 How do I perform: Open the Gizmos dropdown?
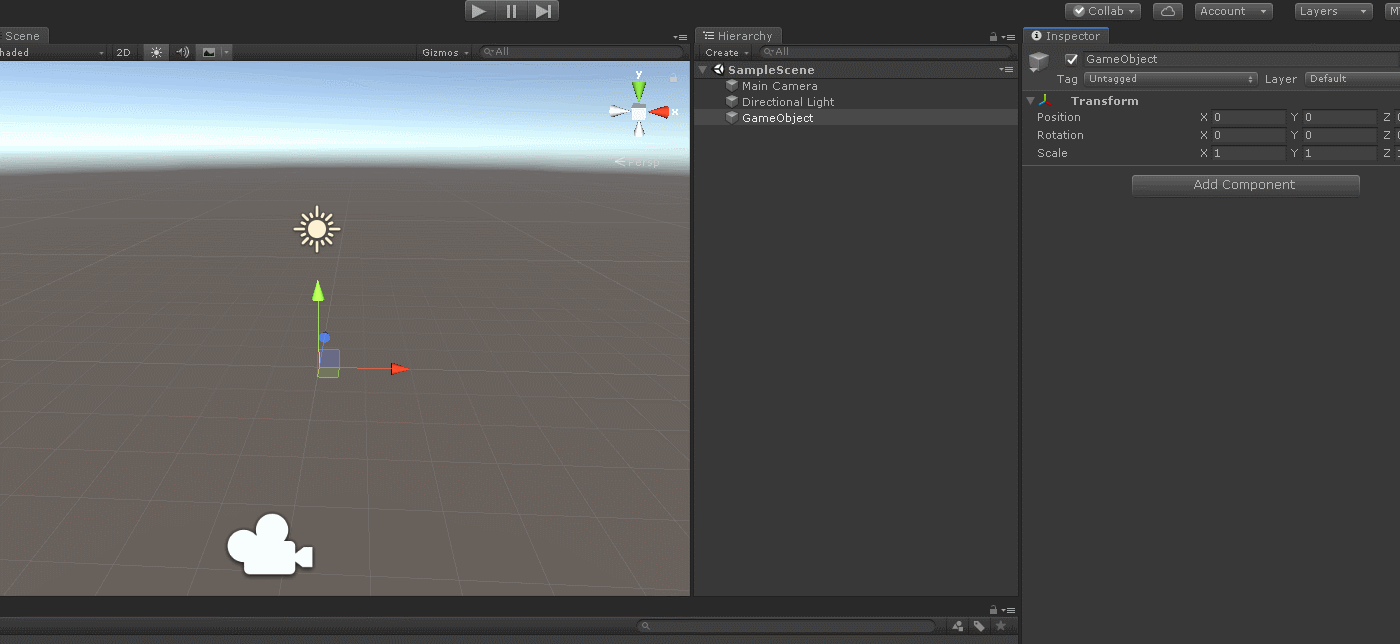pyautogui.click(x=444, y=52)
